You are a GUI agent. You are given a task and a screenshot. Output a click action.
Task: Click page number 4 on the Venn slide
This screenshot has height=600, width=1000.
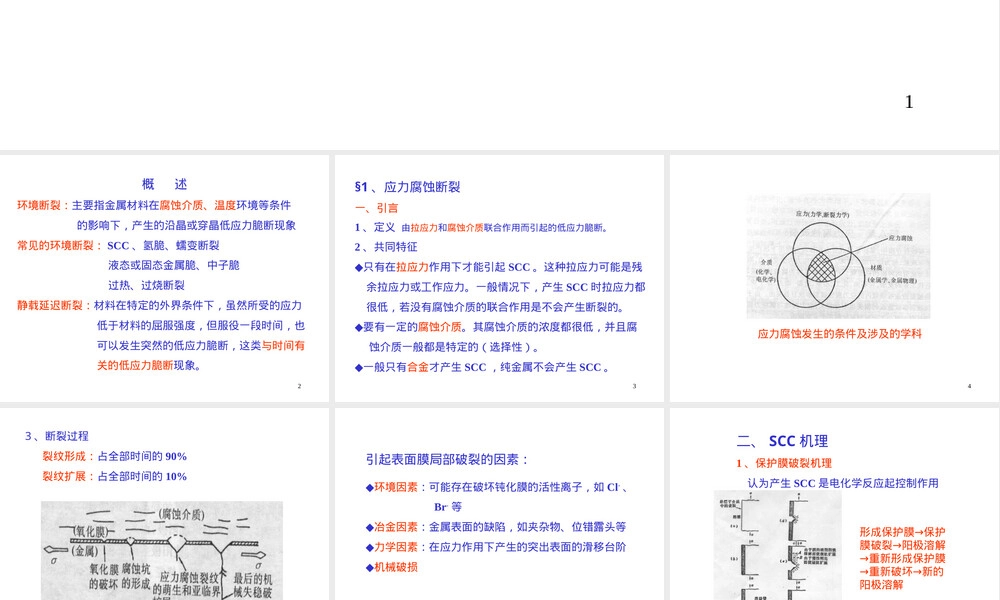pyautogui.click(x=969, y=386)
